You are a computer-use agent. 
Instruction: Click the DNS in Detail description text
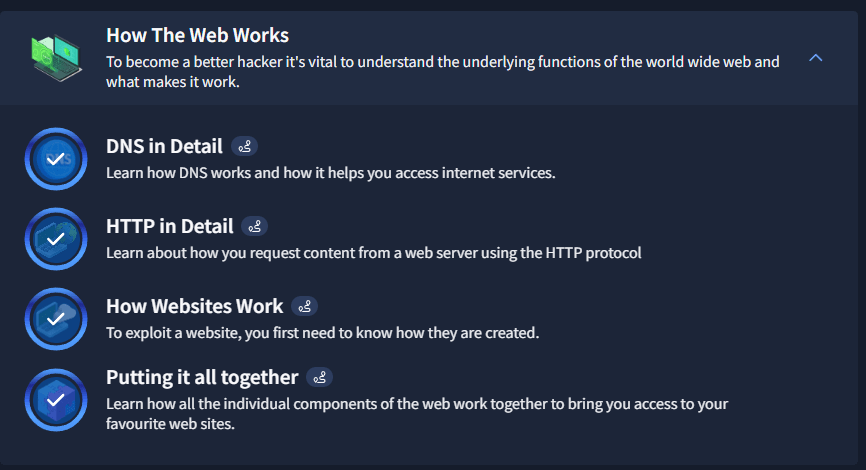pyautogui.click(x=330, y=172)
